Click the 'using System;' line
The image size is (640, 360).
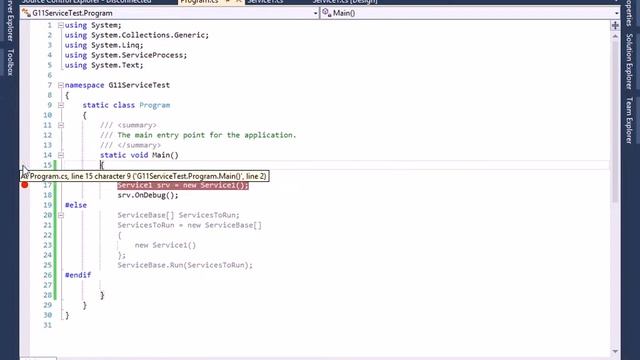click(93, 25)
